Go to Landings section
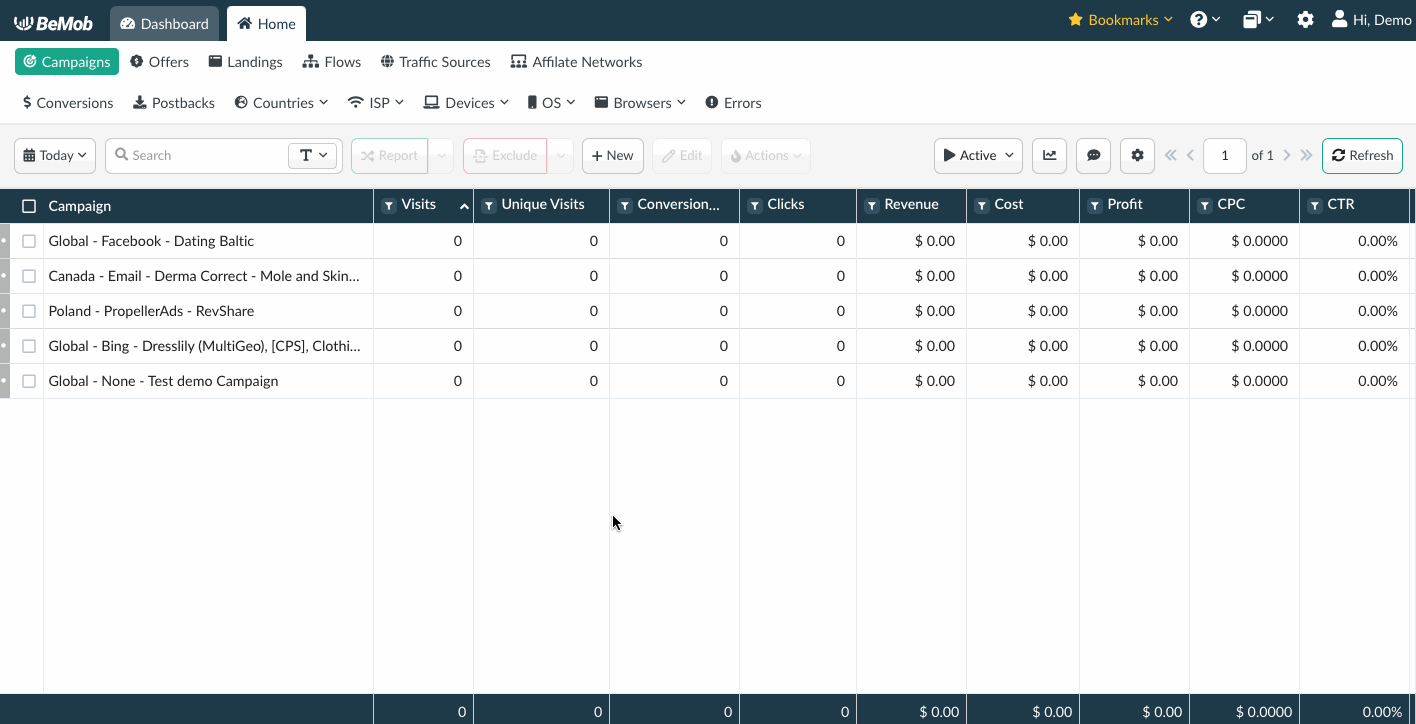The width and height of the screenshot is (1416, 724). (x=245, y=62)
